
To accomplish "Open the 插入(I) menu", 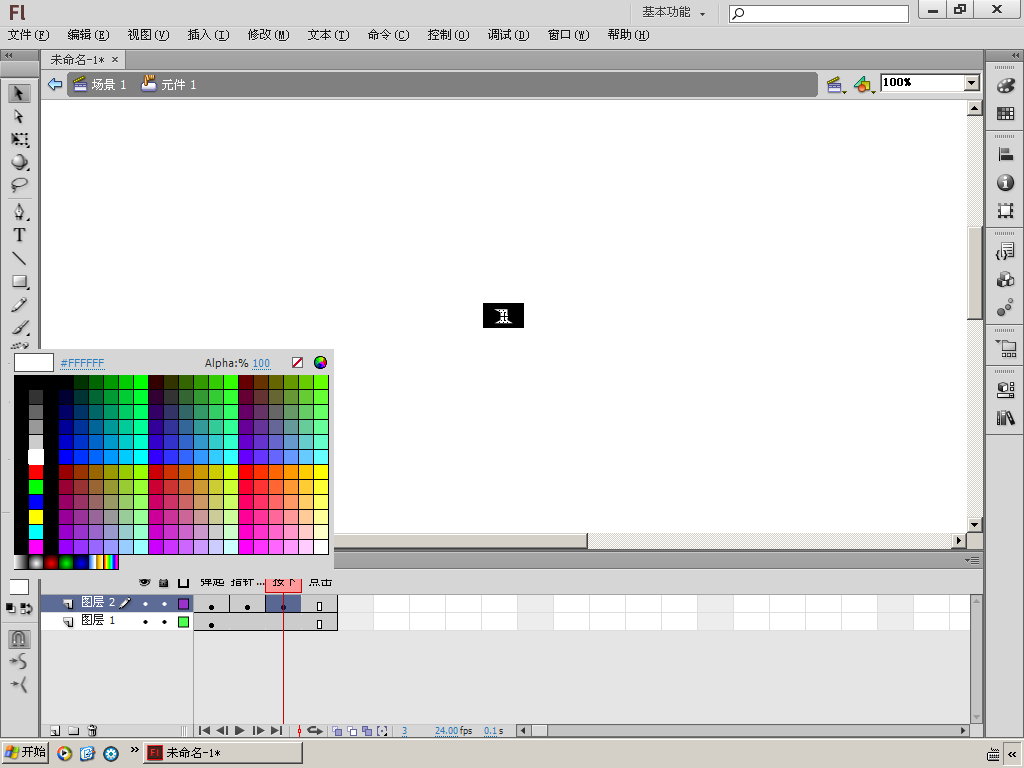I will (208, 35).
